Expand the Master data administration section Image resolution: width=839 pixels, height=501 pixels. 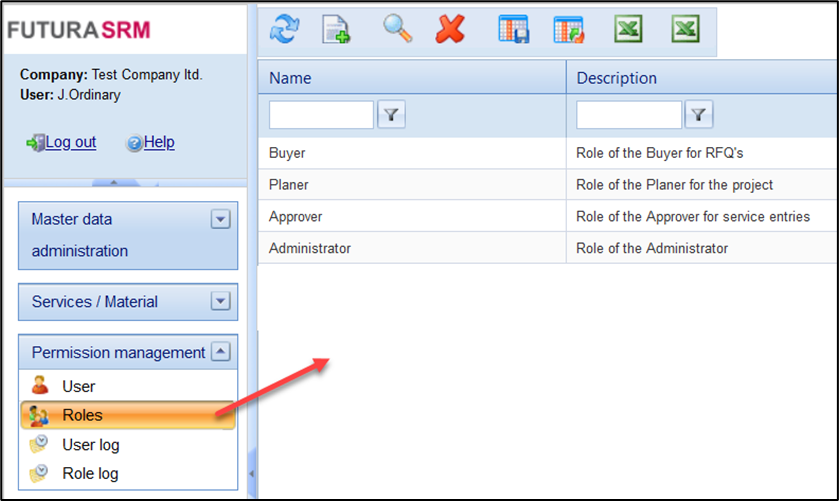click(x=220, y=220)
